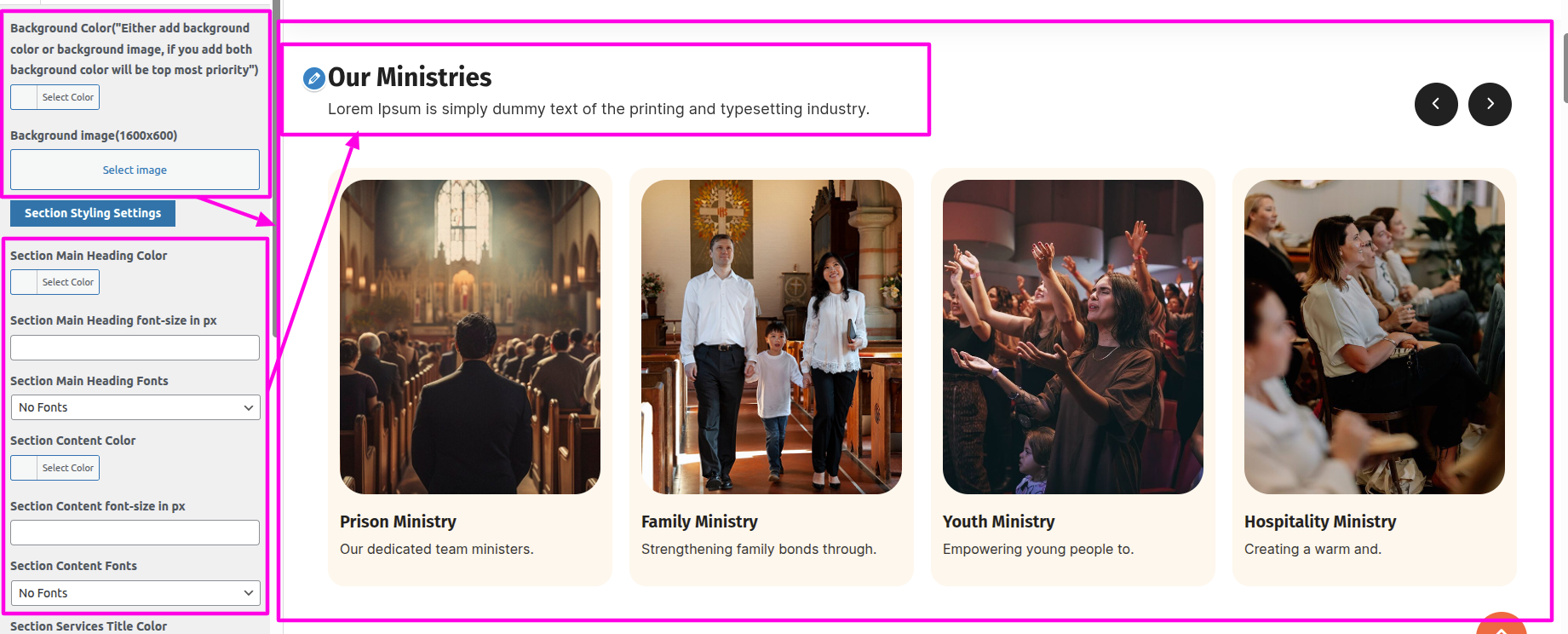Image resolution: width=1568 pixels, height=634 pixels.
Task: Open Section Styling Settings tab
Action: (x=93, y=213)
